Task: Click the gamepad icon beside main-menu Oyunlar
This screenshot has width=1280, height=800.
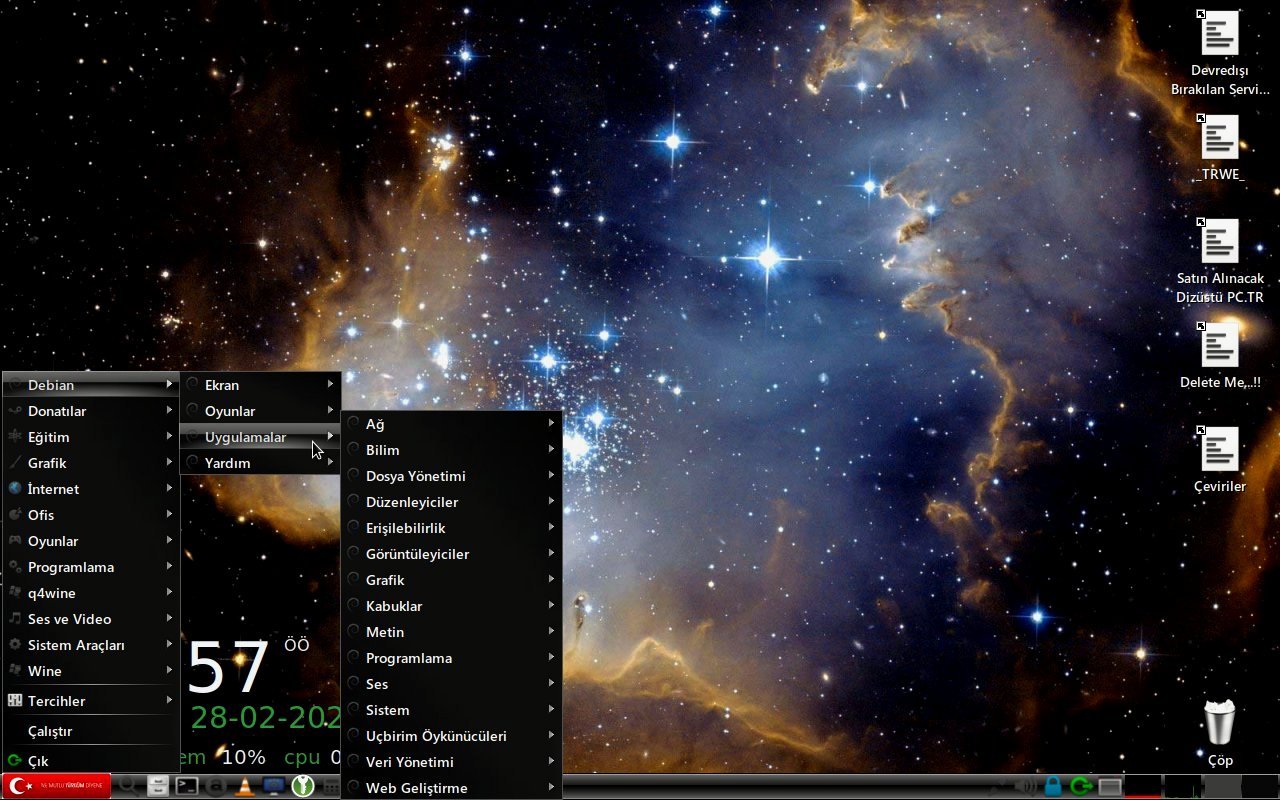Action: coord(15,541)
